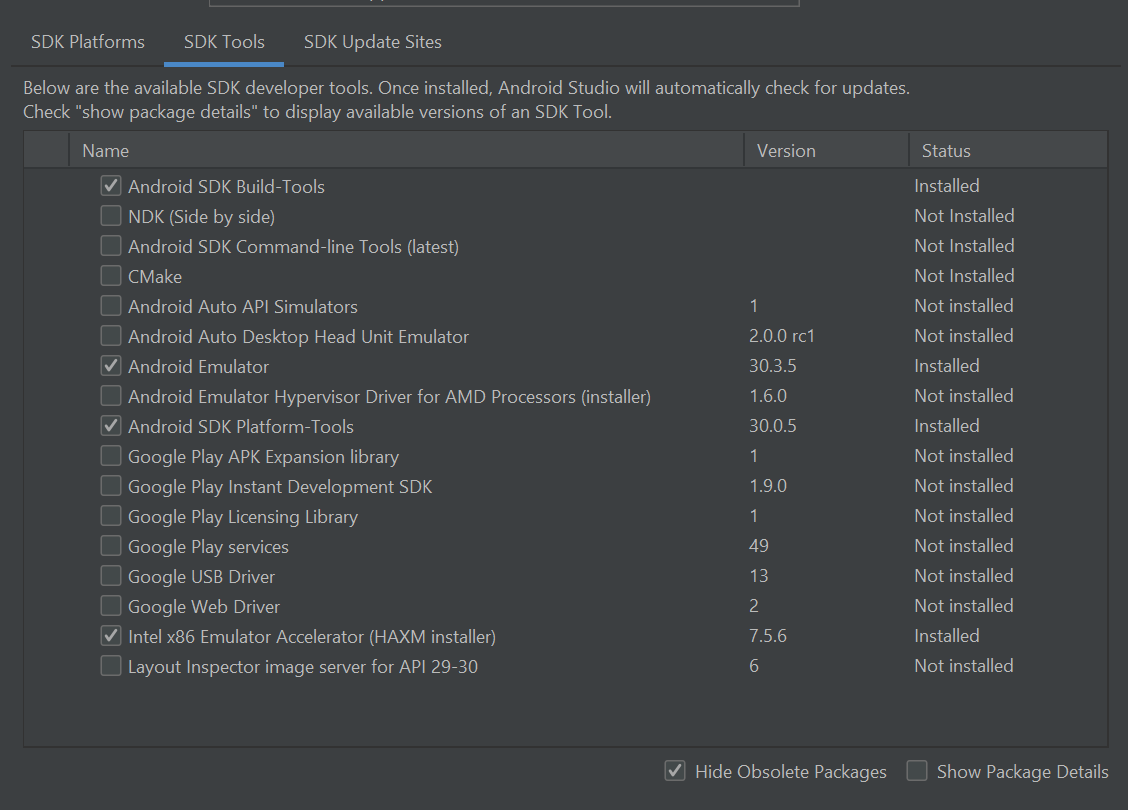This screenshot has height=810, width=1128.
Task: Uncheck Intel x86 Emulator Accelerator (HAXM)
Action: [x=111, y=636]
